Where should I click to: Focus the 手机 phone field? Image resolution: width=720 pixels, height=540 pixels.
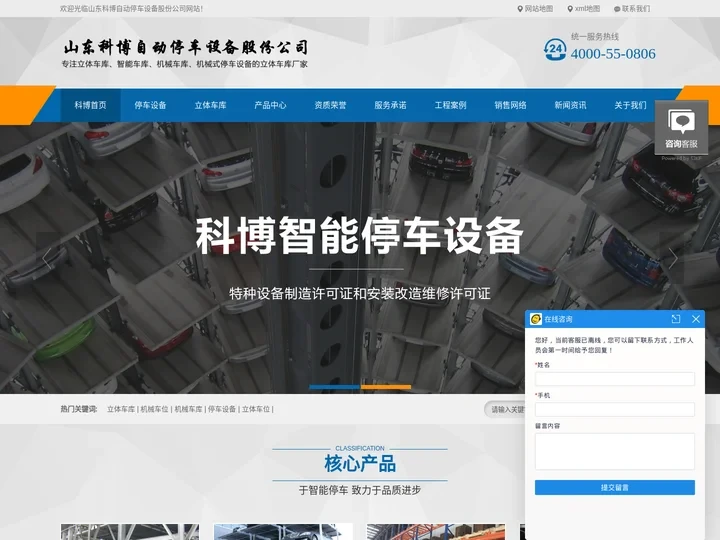coord(614,409)
